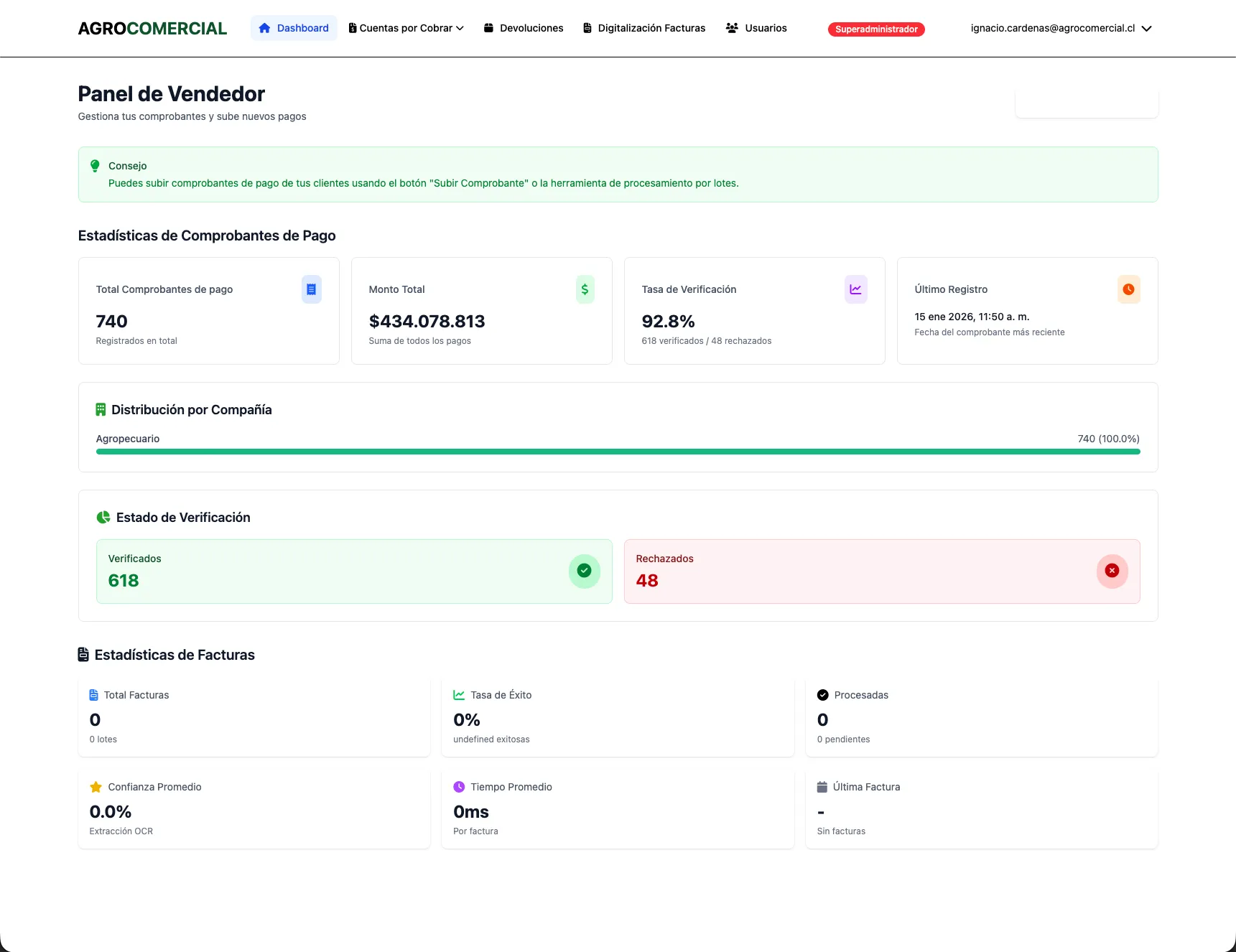Open the ignacio.cardenas user account menu
The image size is (1236, 952).
[1052, 28]
